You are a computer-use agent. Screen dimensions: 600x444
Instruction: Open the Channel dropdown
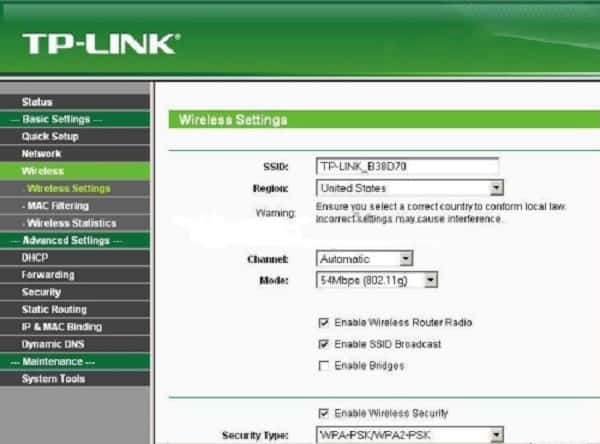(365, 259)
